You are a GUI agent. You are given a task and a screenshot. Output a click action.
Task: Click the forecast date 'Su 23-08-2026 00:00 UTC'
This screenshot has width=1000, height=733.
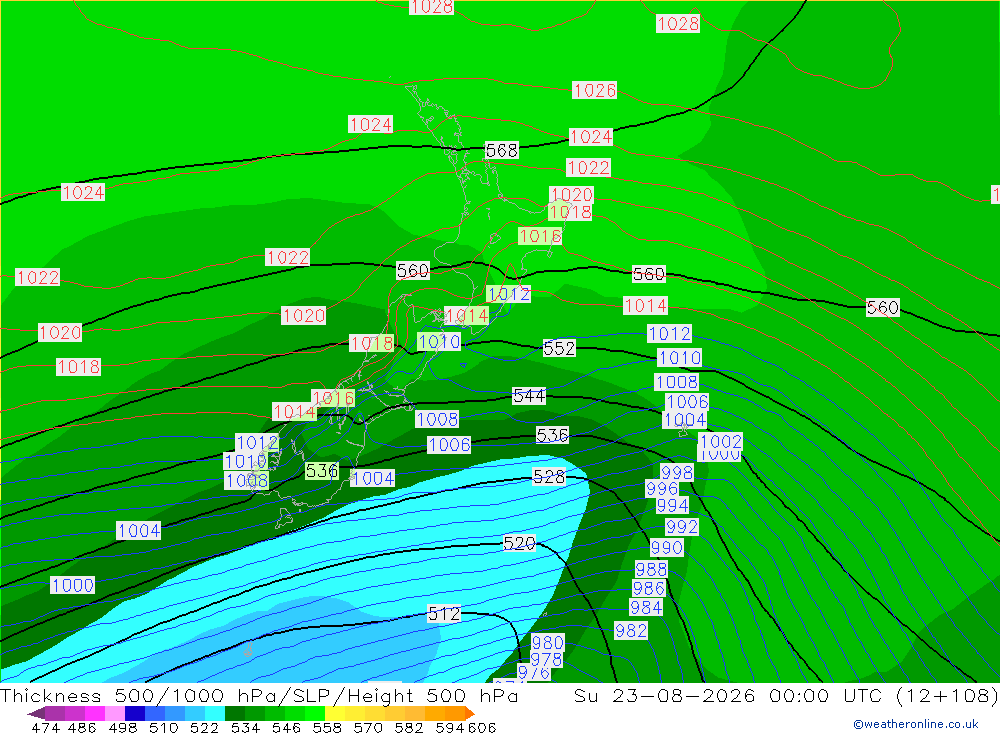728,696
